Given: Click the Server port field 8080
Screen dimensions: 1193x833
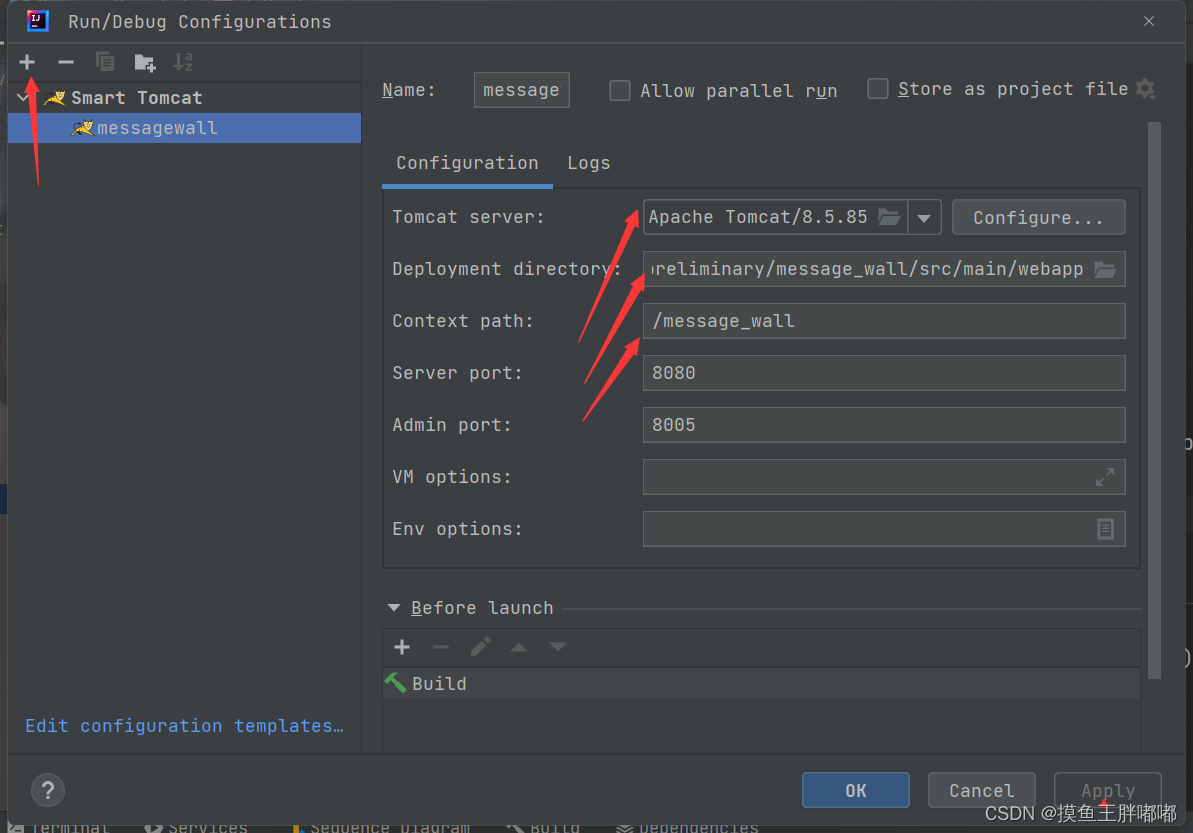Looking at the screenshot, I should tap(884, 373).
